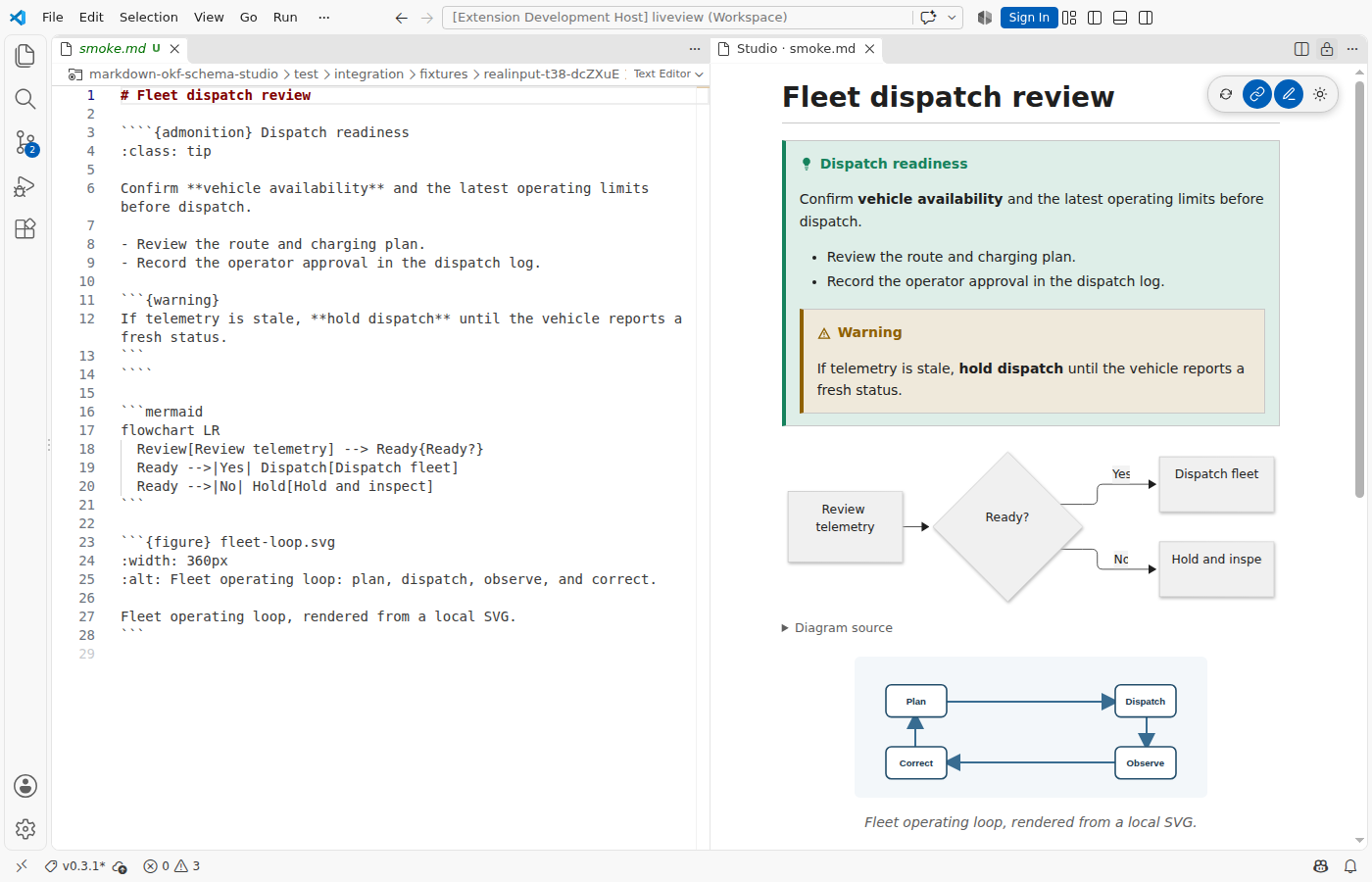This screenshot has width=1372, height=882.
Task: Refresh the Studio preview
Action: [1226, 94]
